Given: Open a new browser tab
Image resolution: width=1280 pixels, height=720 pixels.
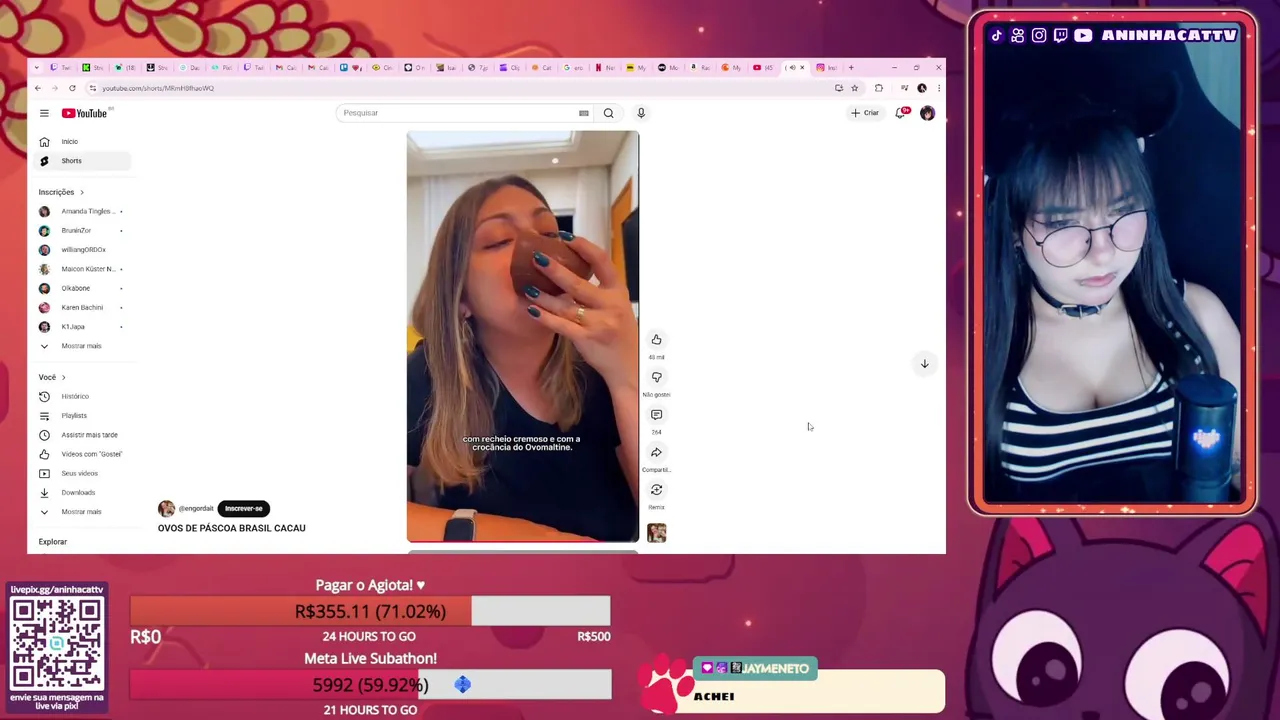Looking at the screenshot, I should pyautogui.click(x=851, y=68).
